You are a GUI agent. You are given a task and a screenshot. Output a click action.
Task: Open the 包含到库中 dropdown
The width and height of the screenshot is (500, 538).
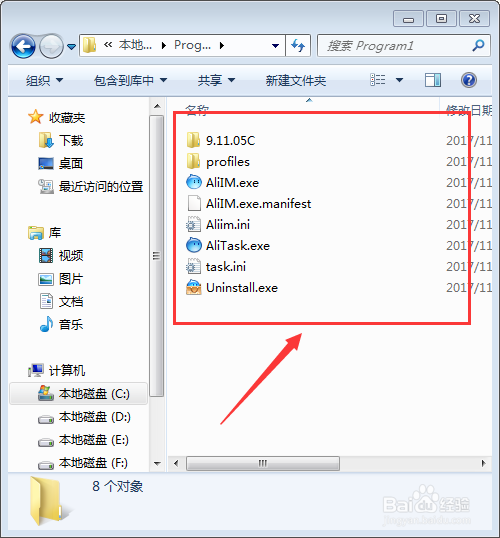click(x=130, y=81)
